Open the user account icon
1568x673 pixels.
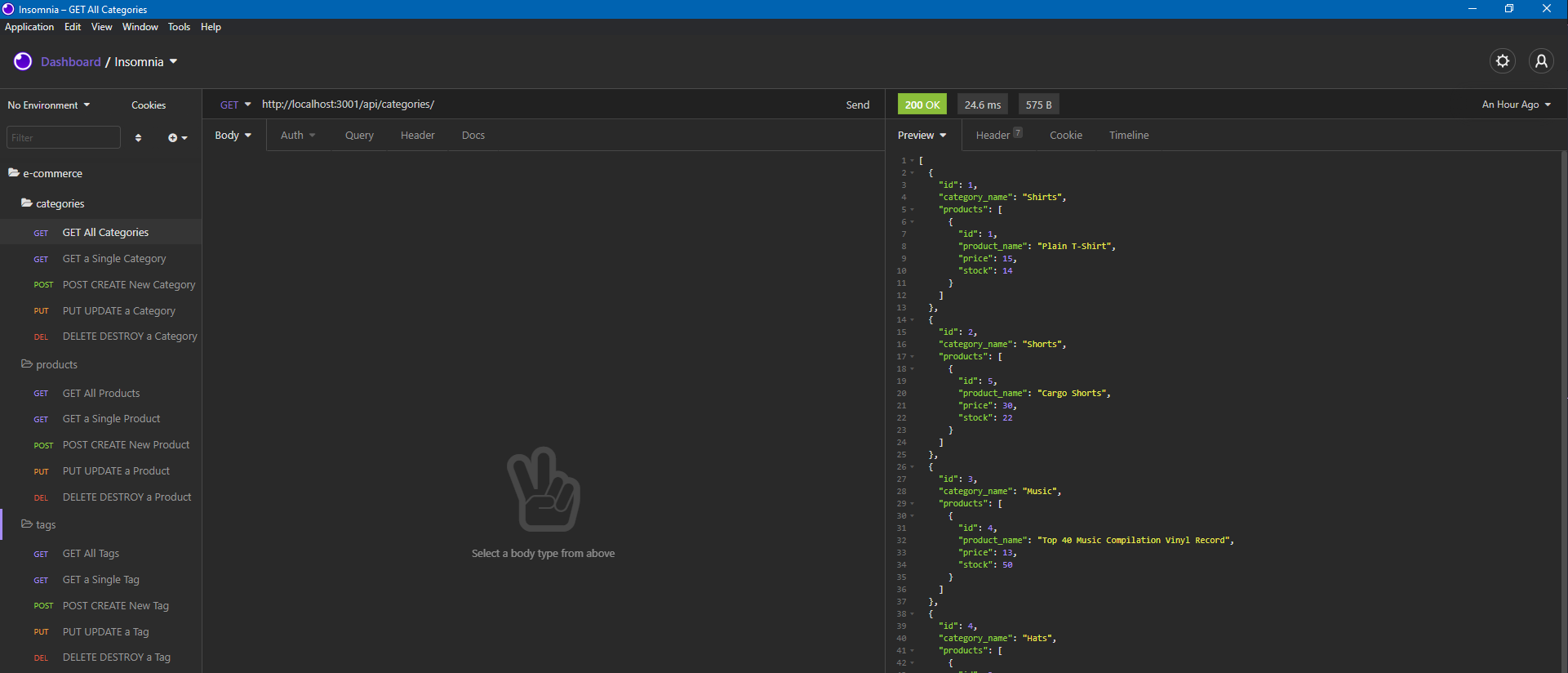(1541, 61)
